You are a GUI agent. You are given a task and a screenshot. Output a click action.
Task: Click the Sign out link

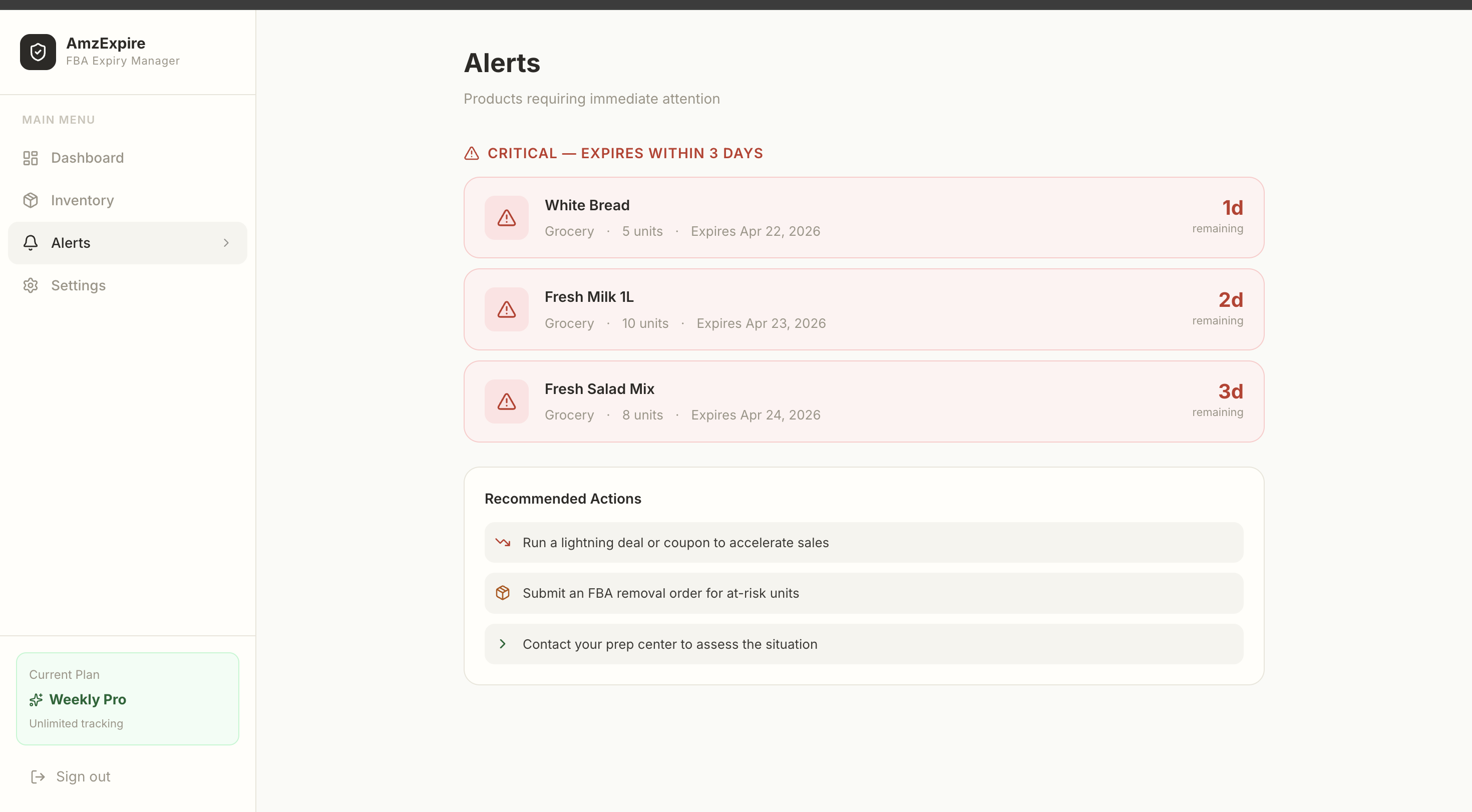[x=71, y=776]
